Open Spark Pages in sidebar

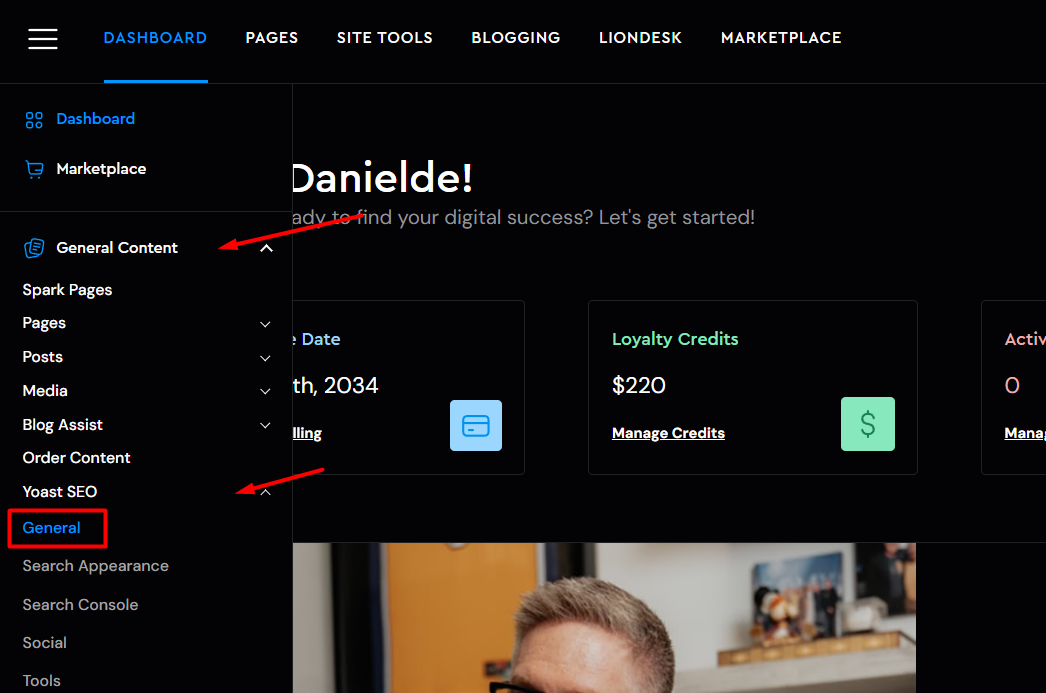pos(67,290)
